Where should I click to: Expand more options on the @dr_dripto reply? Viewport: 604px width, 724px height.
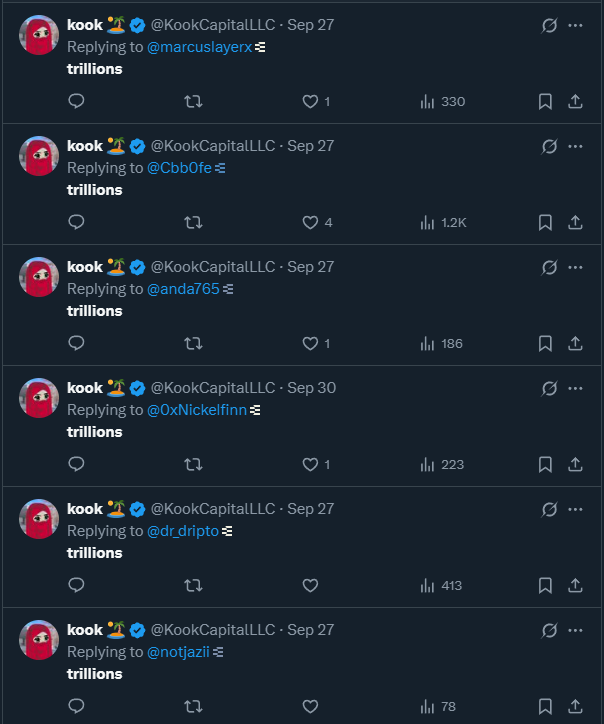click(x=575, y=509)
